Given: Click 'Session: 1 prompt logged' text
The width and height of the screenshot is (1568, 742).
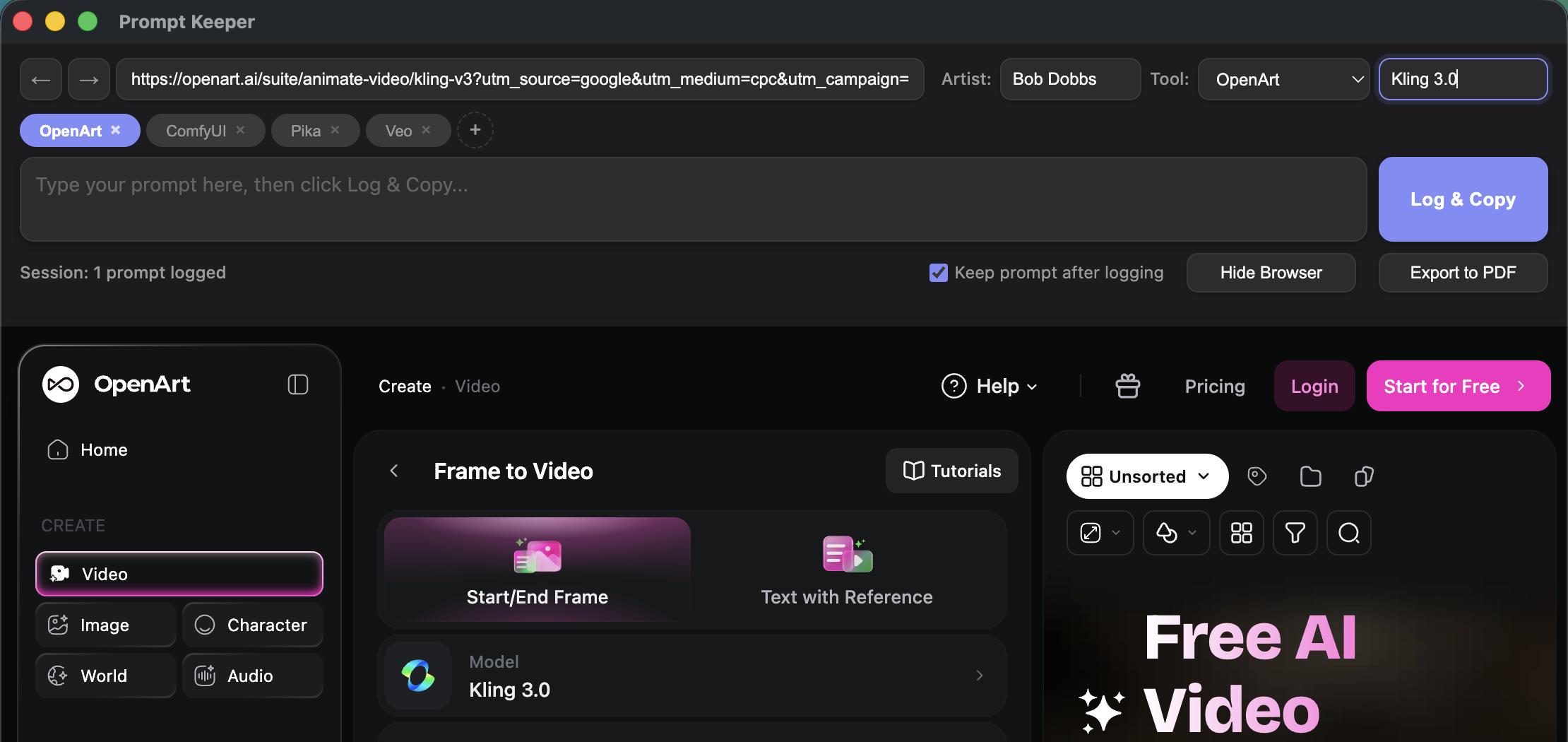Looking at the screenshot, I should click(x=123, y=273).
